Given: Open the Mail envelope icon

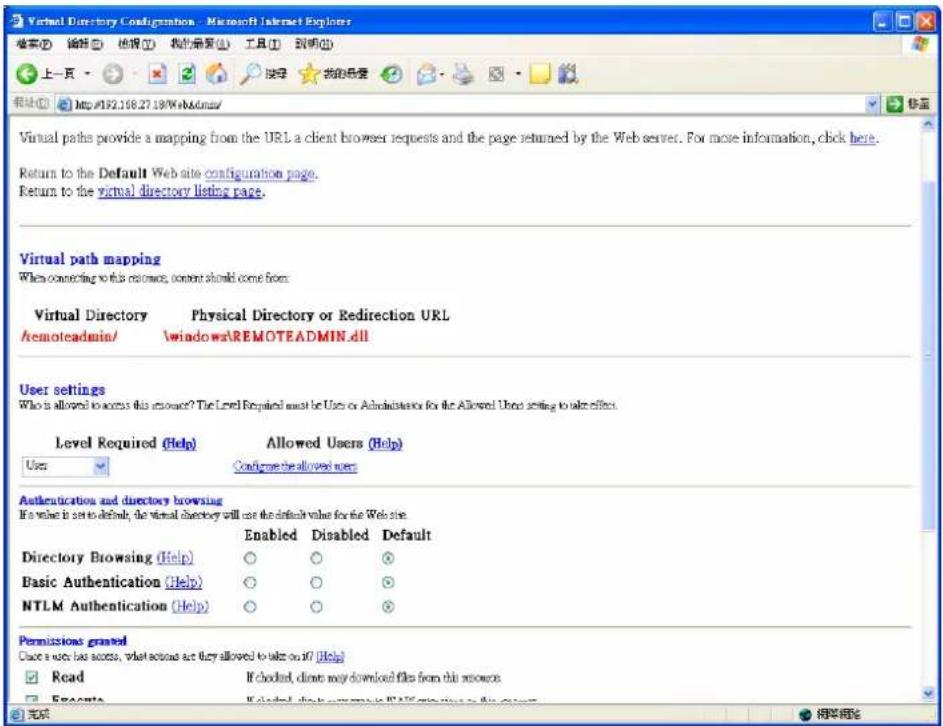Looking at the screenshot, I should pyautogui.click(x=426, y=74).
